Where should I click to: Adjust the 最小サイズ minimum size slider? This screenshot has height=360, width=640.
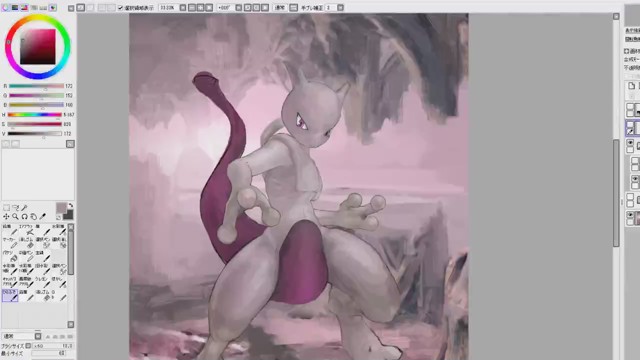pos(49,353)
